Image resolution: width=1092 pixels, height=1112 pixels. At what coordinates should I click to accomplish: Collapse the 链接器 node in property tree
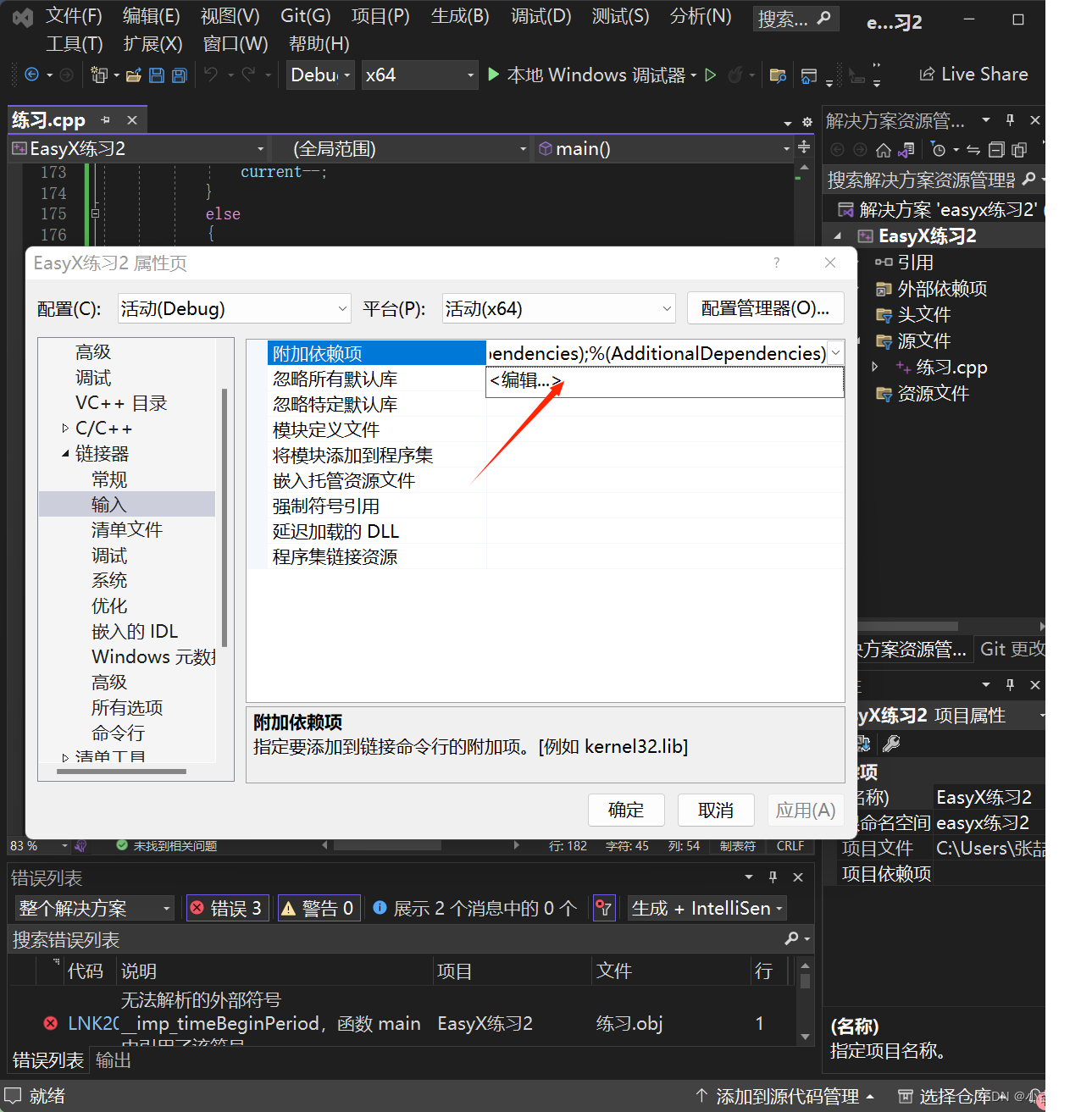[x=65, y=454]
